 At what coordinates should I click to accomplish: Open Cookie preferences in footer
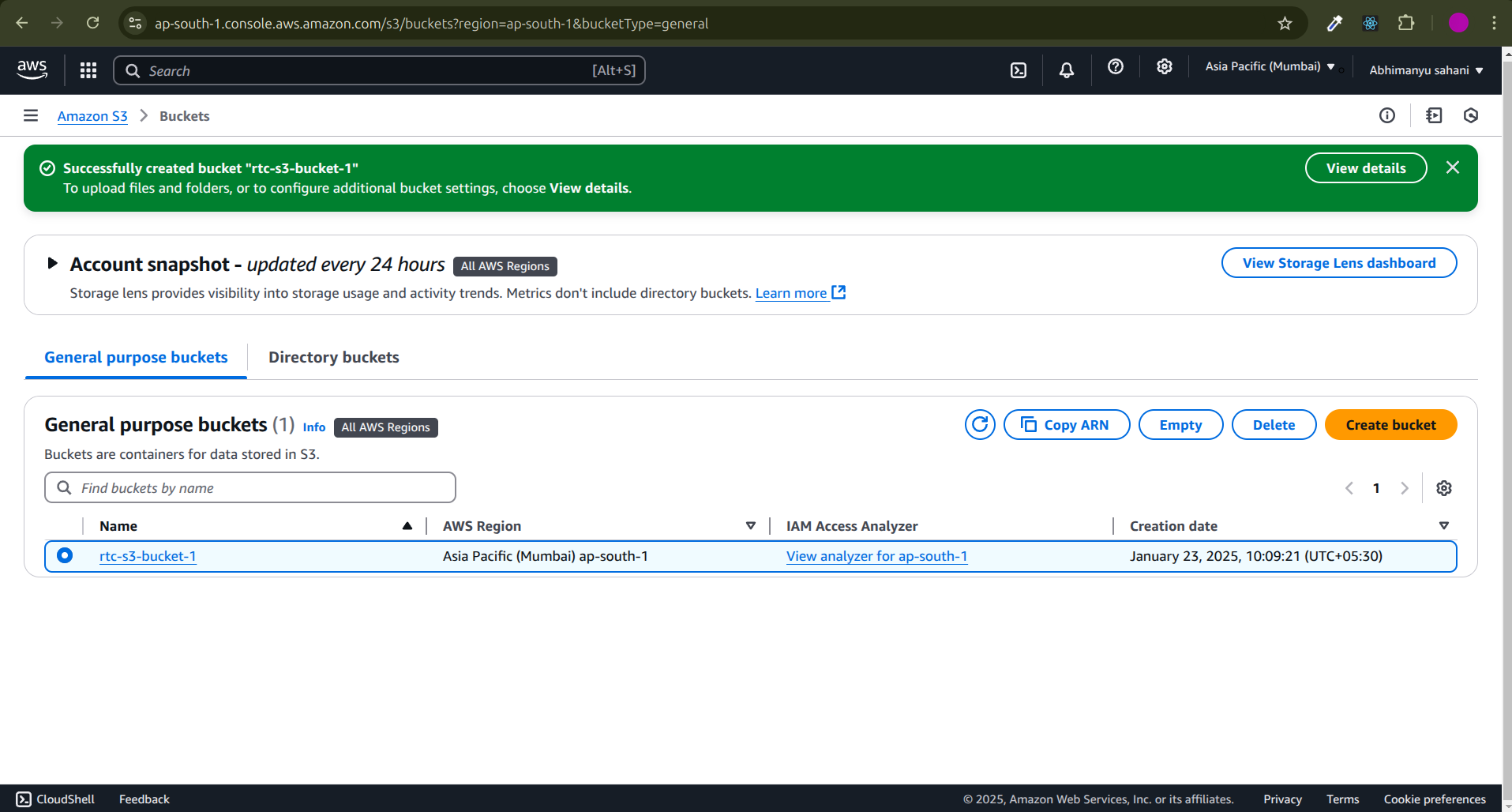pos(1435,799)
